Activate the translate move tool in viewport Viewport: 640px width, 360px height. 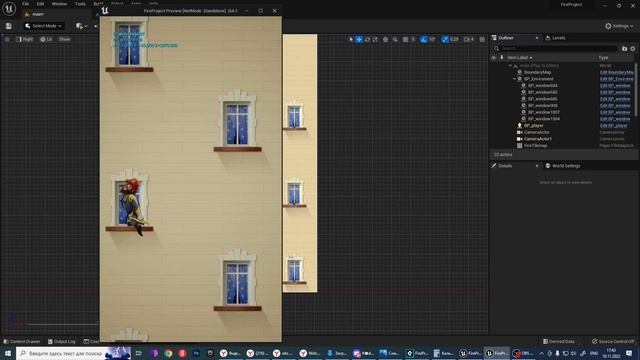pos(359,40)
